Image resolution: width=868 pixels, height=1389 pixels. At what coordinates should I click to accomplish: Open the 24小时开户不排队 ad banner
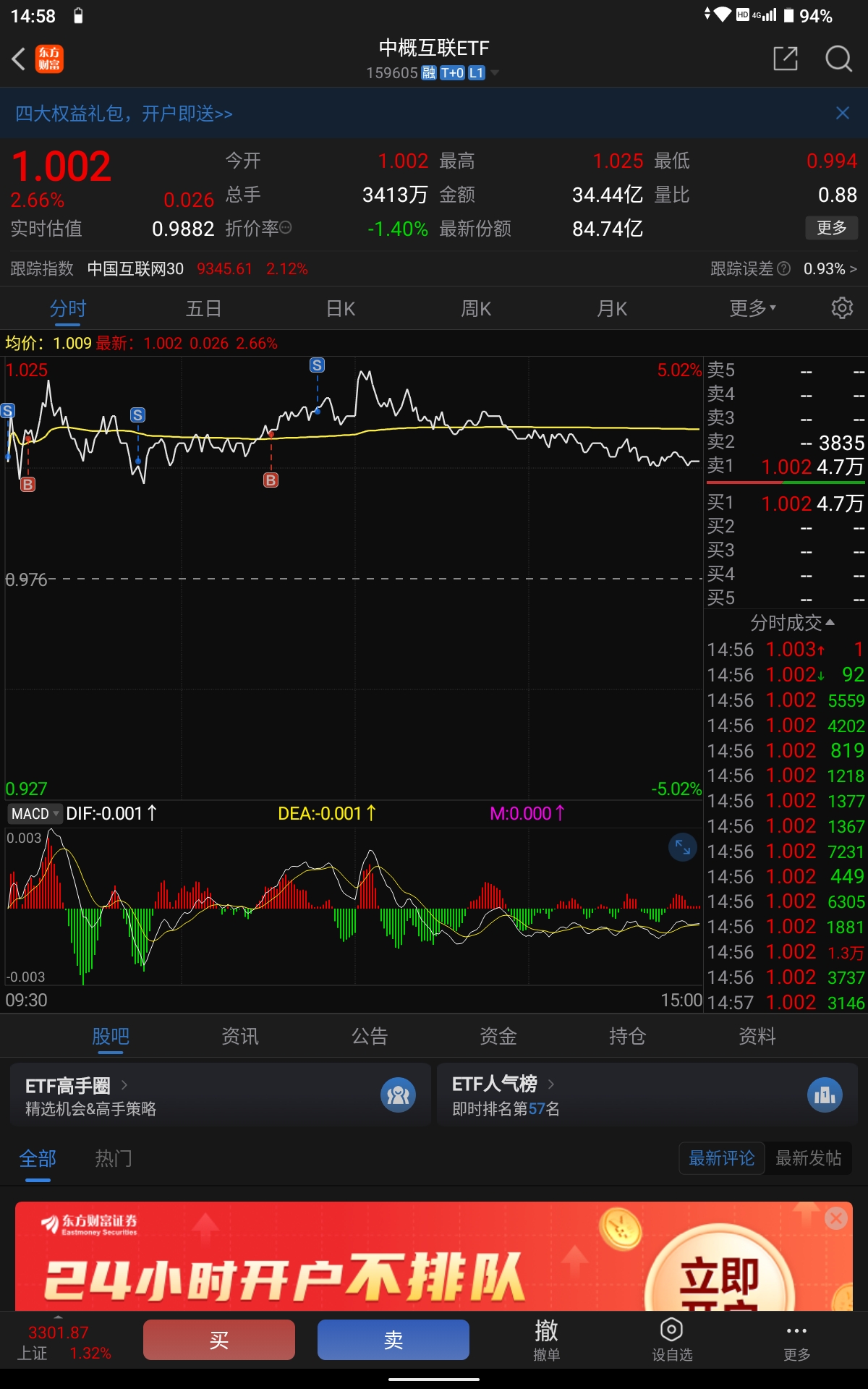point(434,1257)
